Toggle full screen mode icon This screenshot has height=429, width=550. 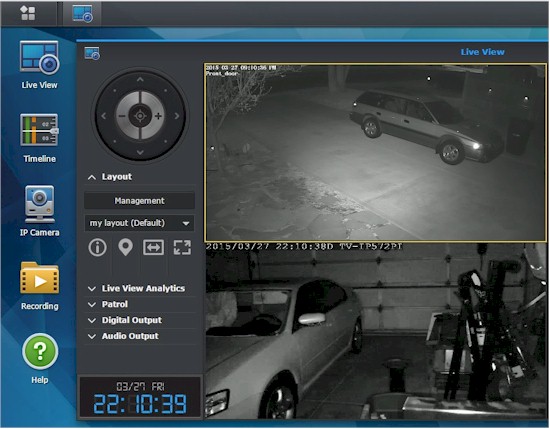182,247
